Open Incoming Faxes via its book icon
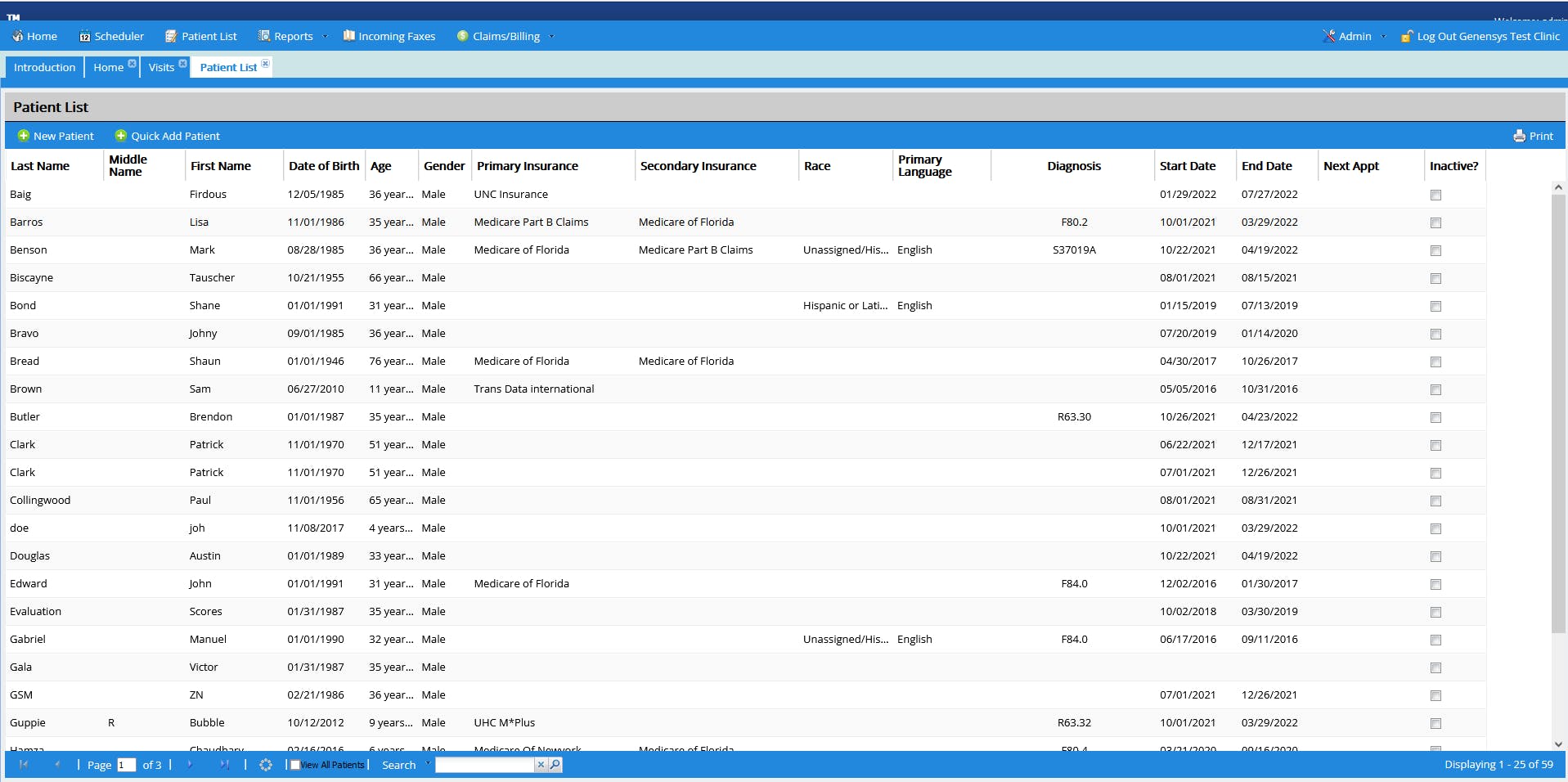Image resolution: width=1568 pixels, height=782 pixels. point(349,36)
